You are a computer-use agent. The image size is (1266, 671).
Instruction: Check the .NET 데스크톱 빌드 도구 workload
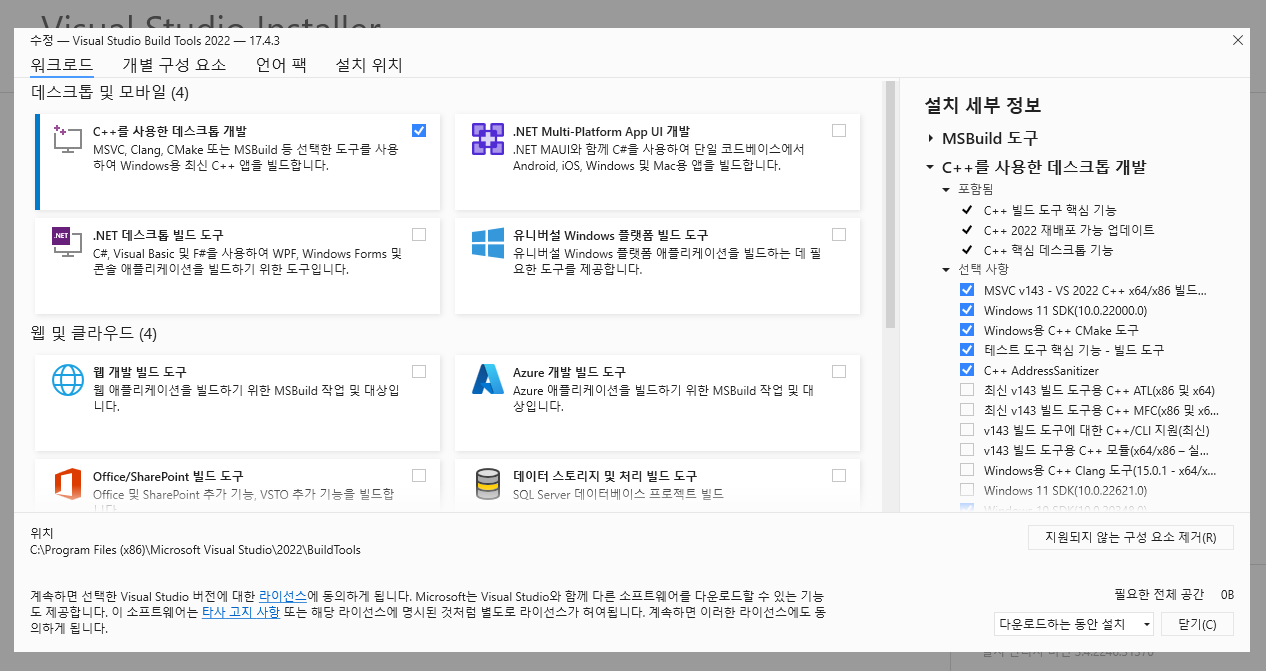[x=419, y=234]
